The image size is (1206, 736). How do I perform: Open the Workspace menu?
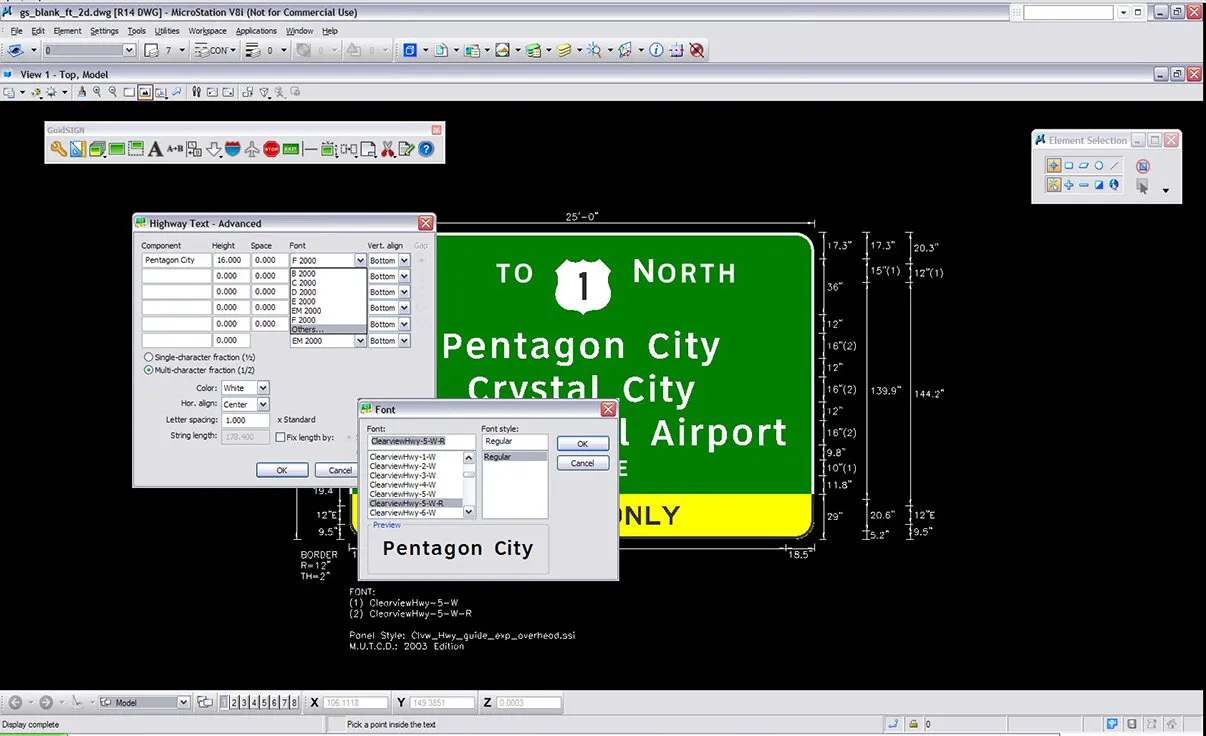point(208,31)
